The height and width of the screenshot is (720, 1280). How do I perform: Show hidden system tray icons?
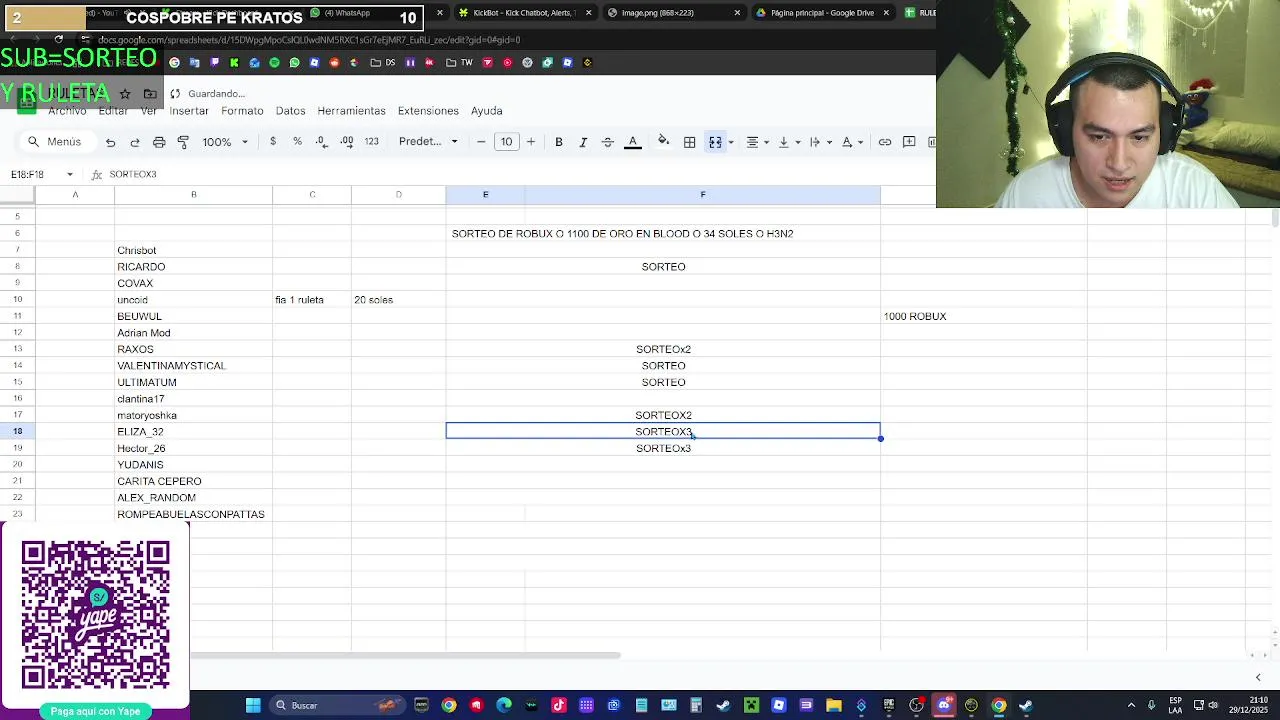tap(1131, 706)
